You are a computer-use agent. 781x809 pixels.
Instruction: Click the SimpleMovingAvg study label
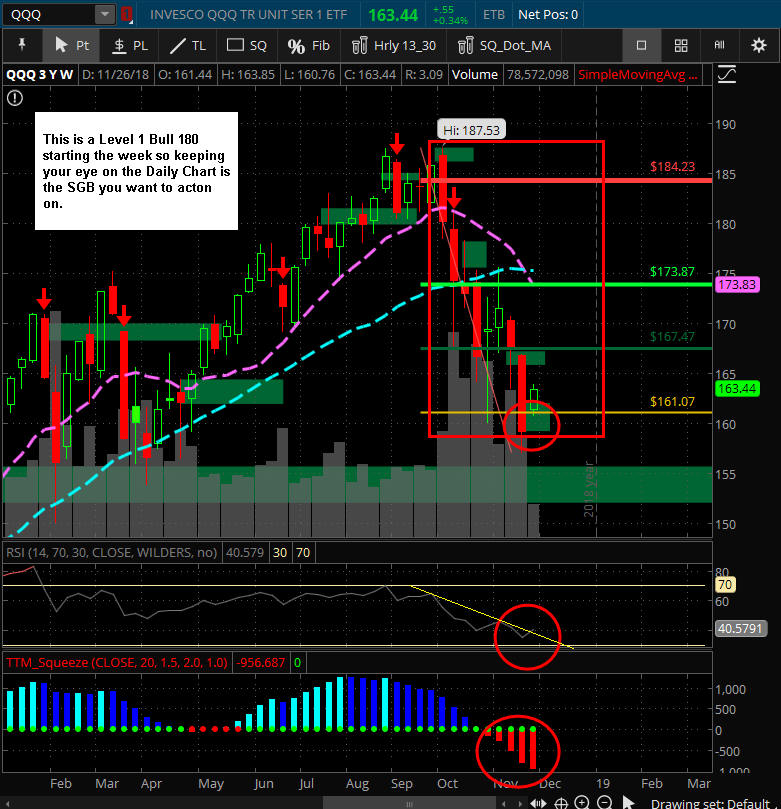click(638, 75)
